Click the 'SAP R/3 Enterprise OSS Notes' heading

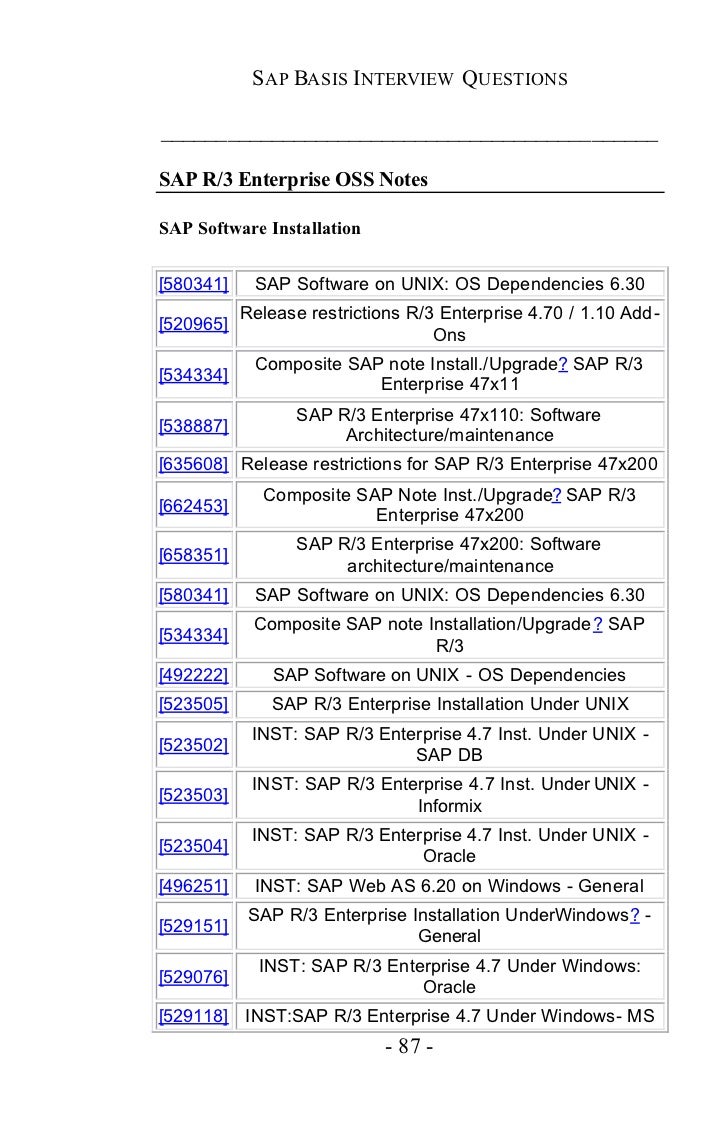point(293,180)
